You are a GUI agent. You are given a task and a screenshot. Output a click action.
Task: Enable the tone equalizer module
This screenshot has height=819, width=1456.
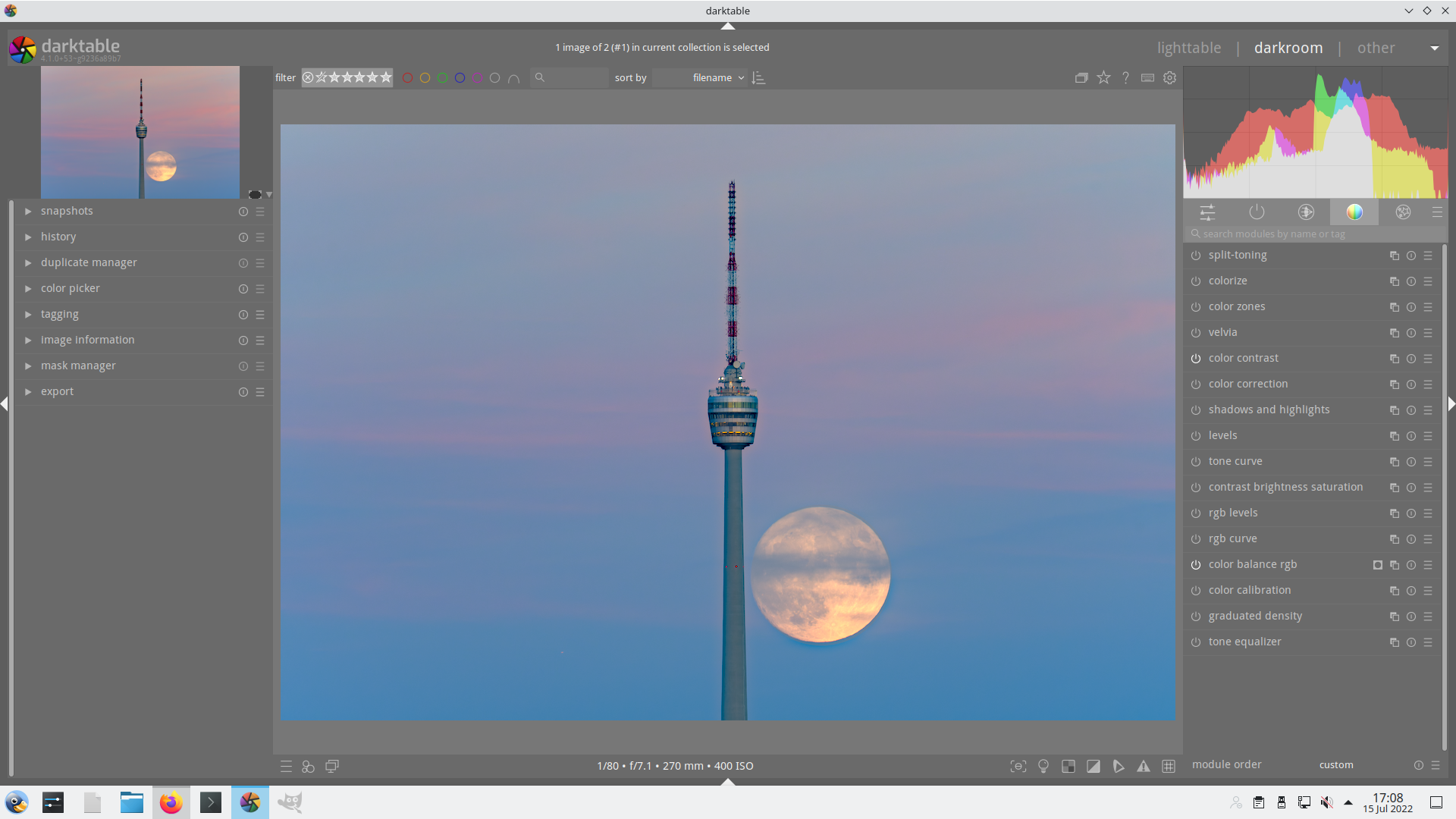pyautogui.click(x=1196, y=642)
